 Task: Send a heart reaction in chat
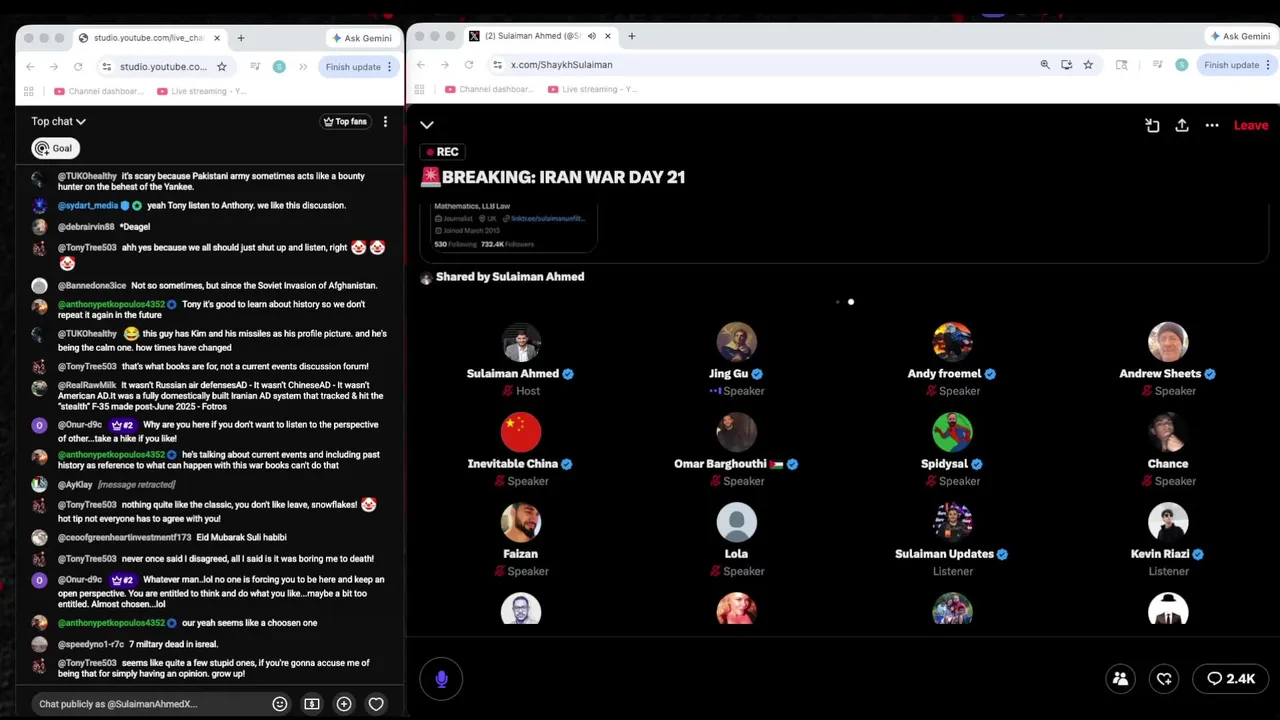point(376,704)
